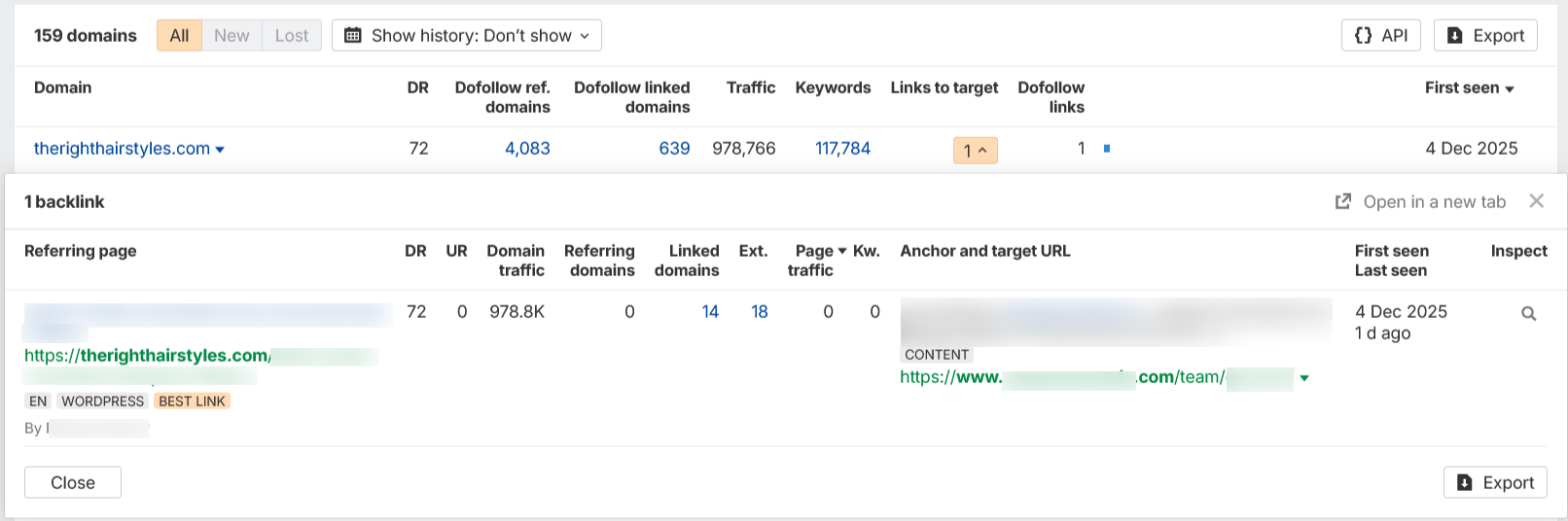Click the open-in-new-tab arrow icon
Image resolution: width=1568 pixels, height=521 pixels.
(x=1343, y=201)
